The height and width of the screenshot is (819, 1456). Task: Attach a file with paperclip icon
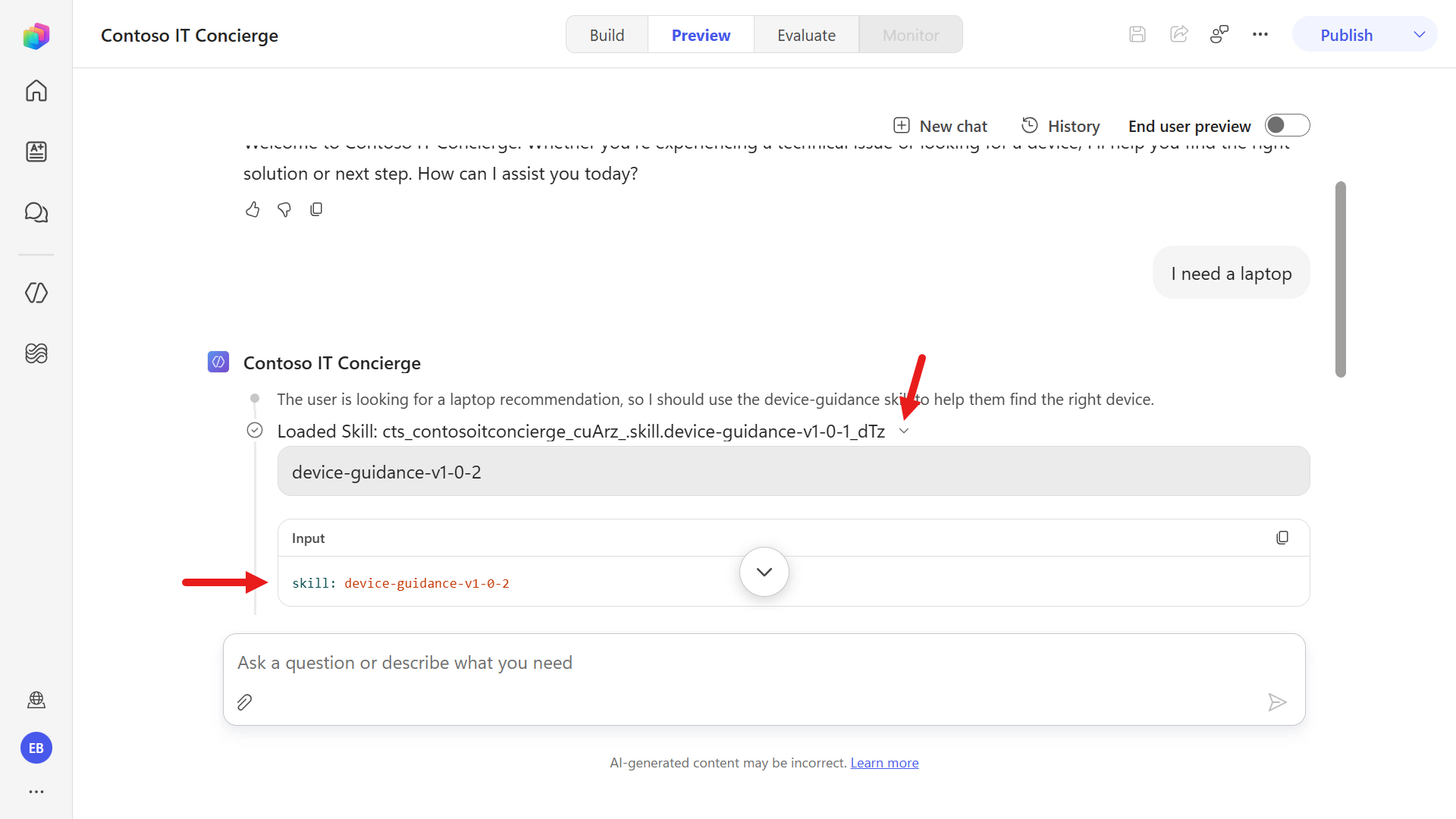point(244,702)
